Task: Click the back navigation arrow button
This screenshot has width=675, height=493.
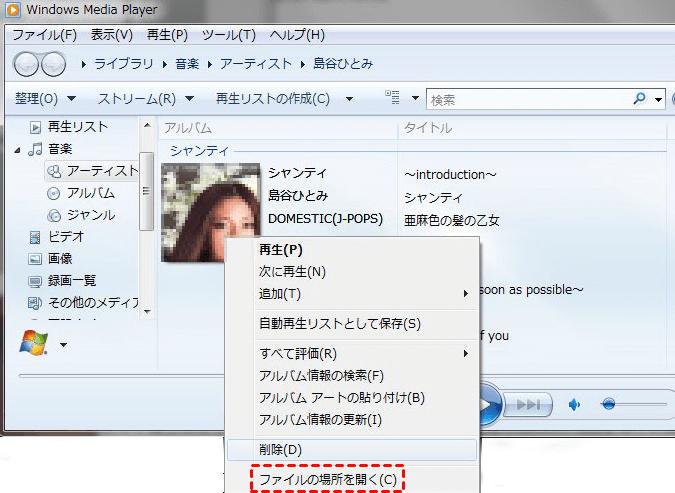Action: [26, 64]
